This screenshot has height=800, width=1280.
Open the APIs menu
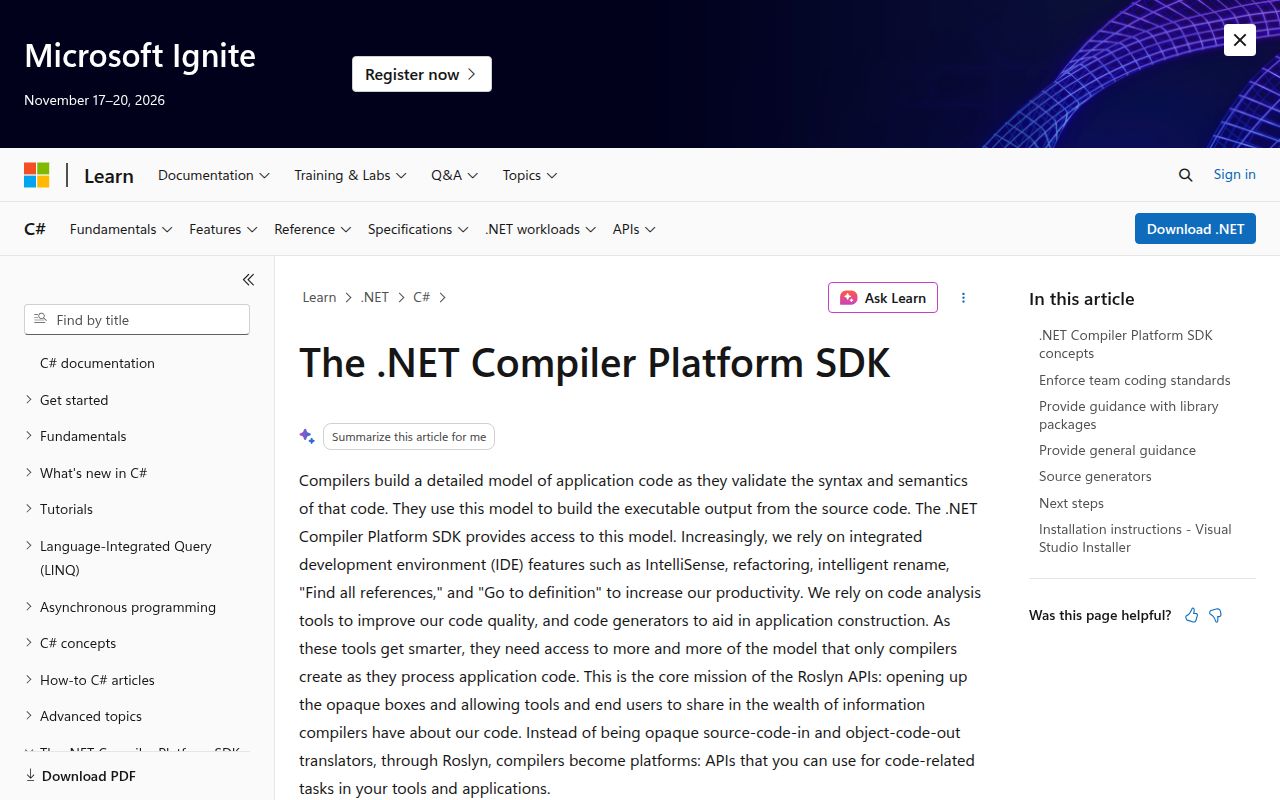point(634,229)
